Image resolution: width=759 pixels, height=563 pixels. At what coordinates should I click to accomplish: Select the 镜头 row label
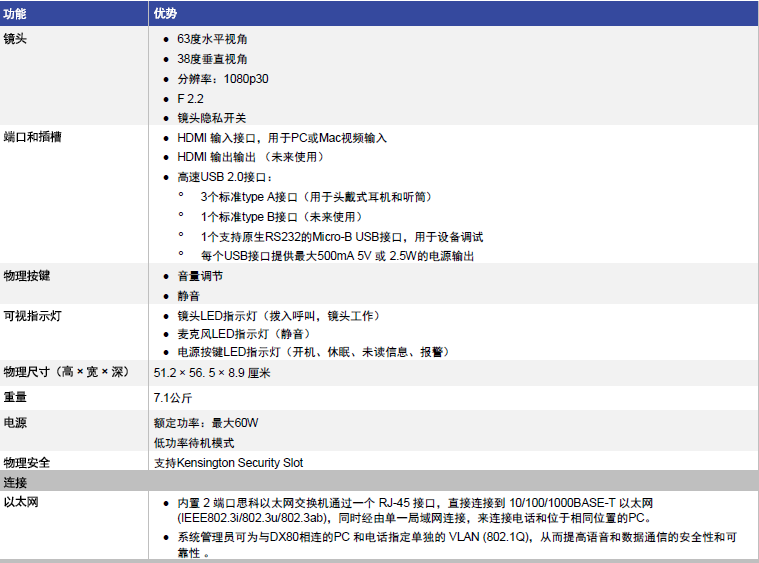click(x=16, y=39)
